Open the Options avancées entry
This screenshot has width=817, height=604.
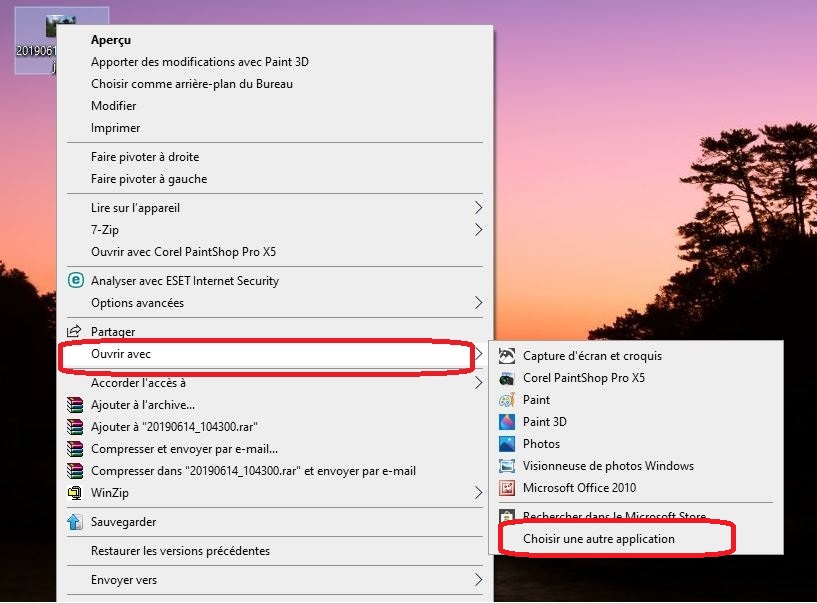(275, 302)
